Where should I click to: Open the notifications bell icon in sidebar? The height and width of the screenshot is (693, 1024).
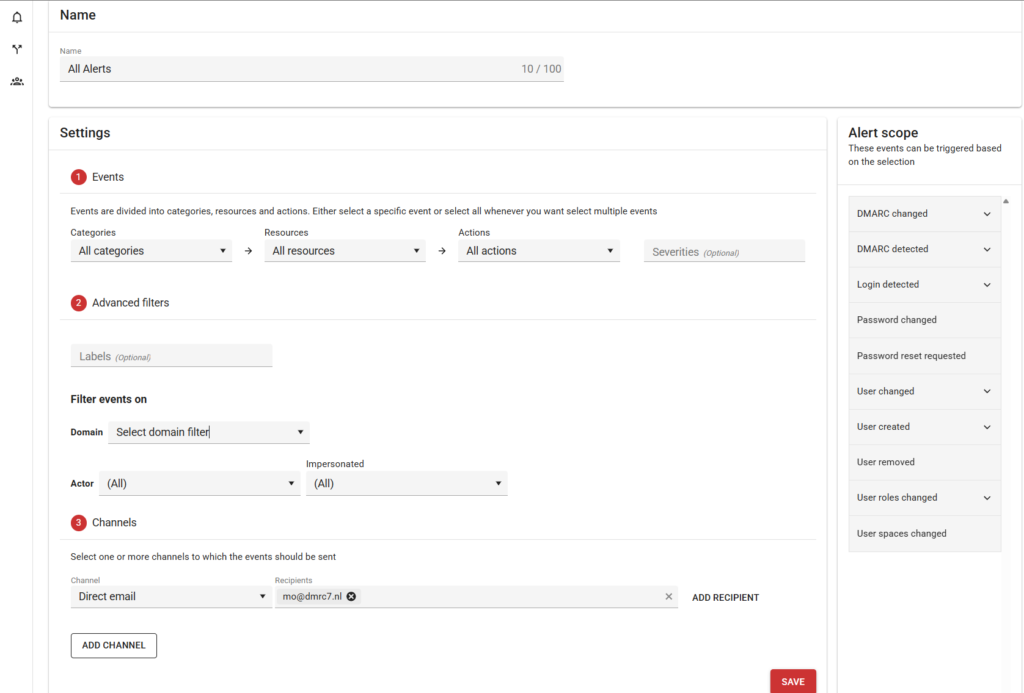coord(17,17)
